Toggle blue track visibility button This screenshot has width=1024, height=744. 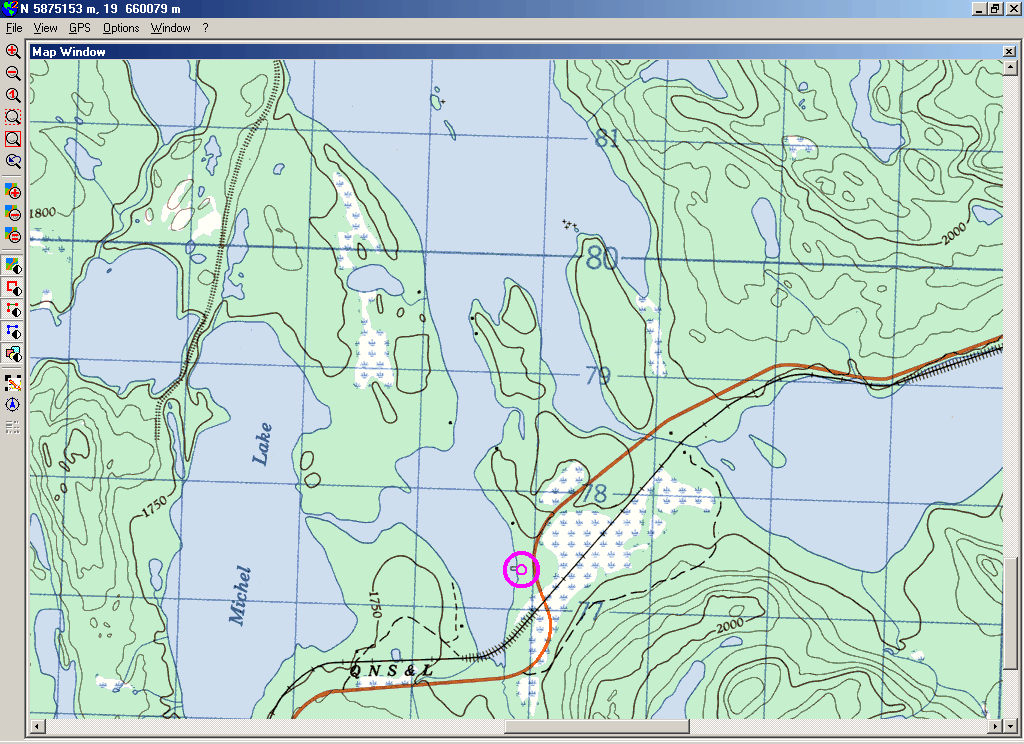pos(13,332)
